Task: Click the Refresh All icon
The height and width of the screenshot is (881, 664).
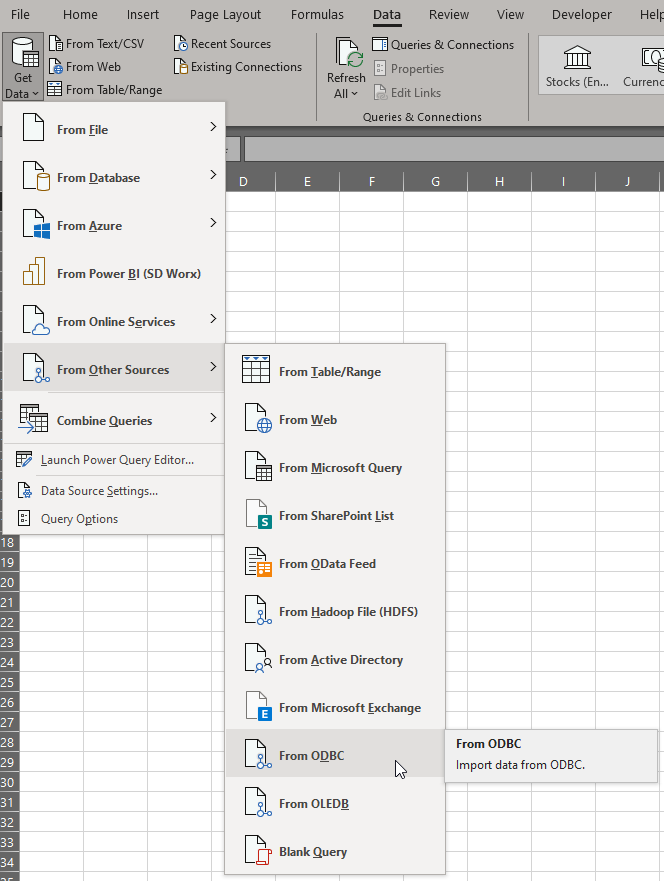Action: coord(348,53)
